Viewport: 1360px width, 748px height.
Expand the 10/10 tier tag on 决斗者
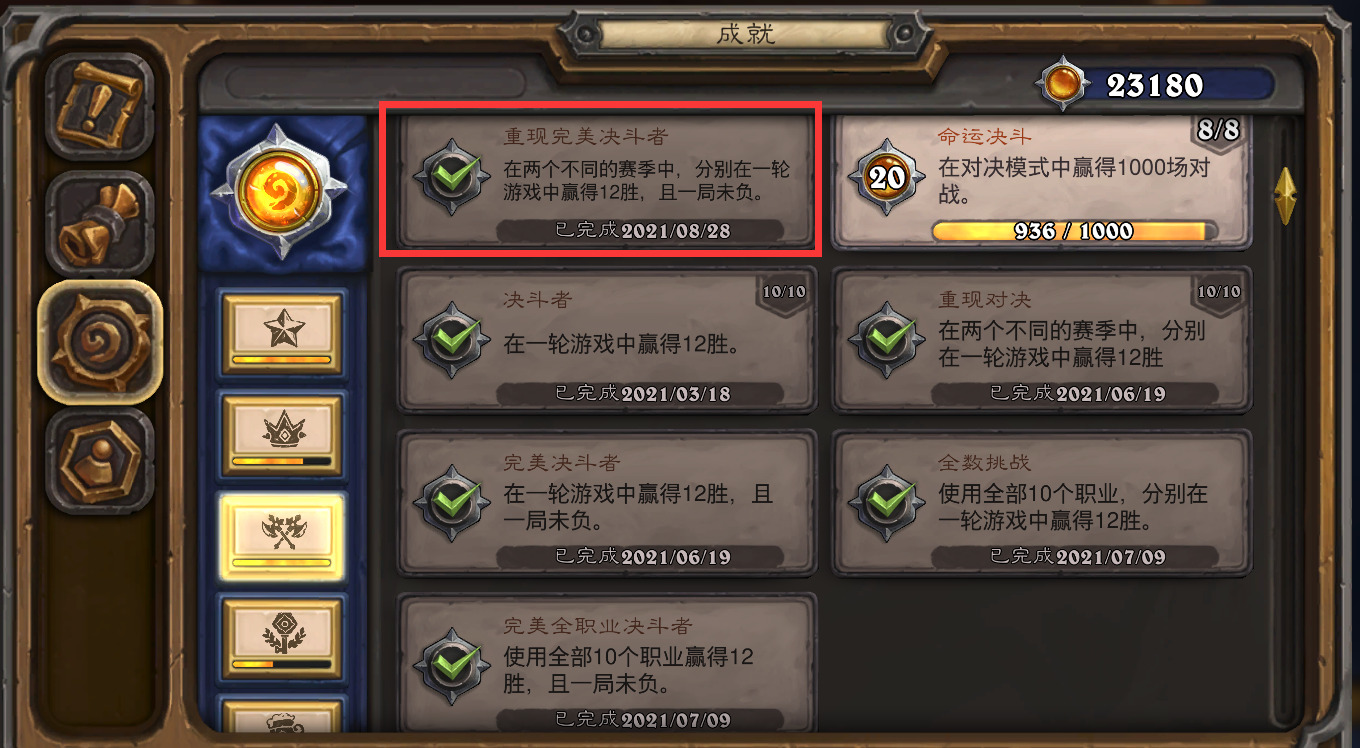click(783, 293)
